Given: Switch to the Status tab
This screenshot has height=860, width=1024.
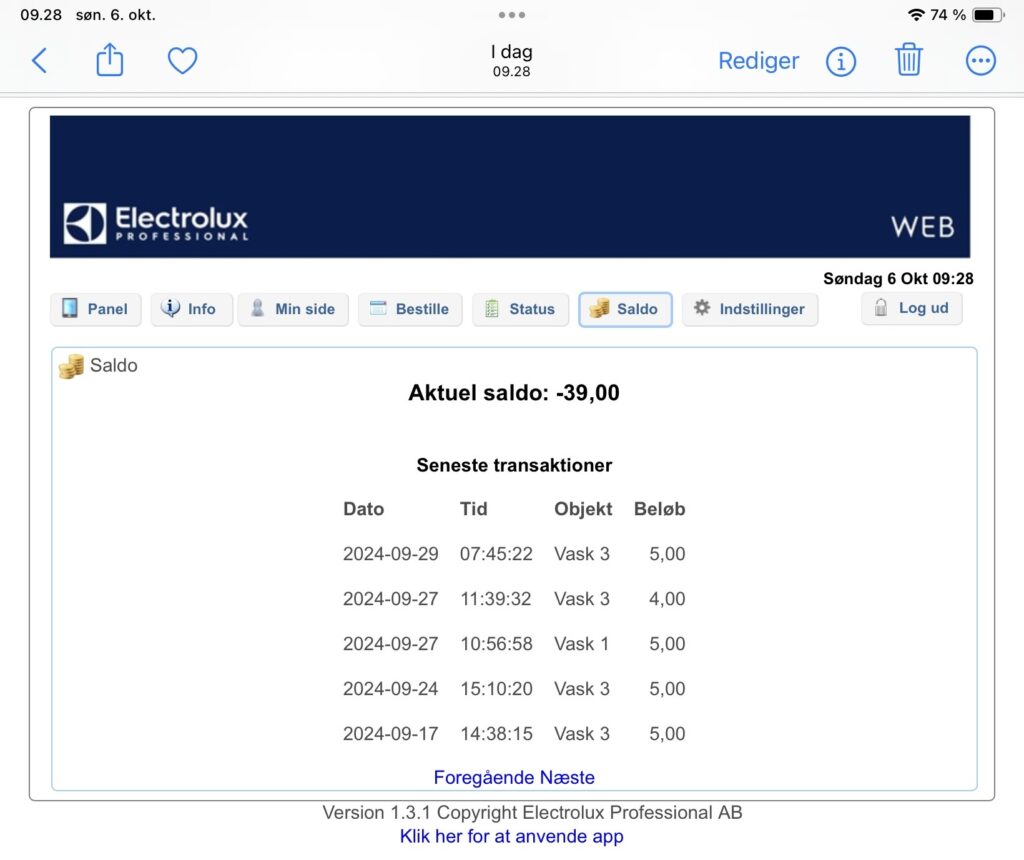Looking at the screenshot, I should coord(520,309).
